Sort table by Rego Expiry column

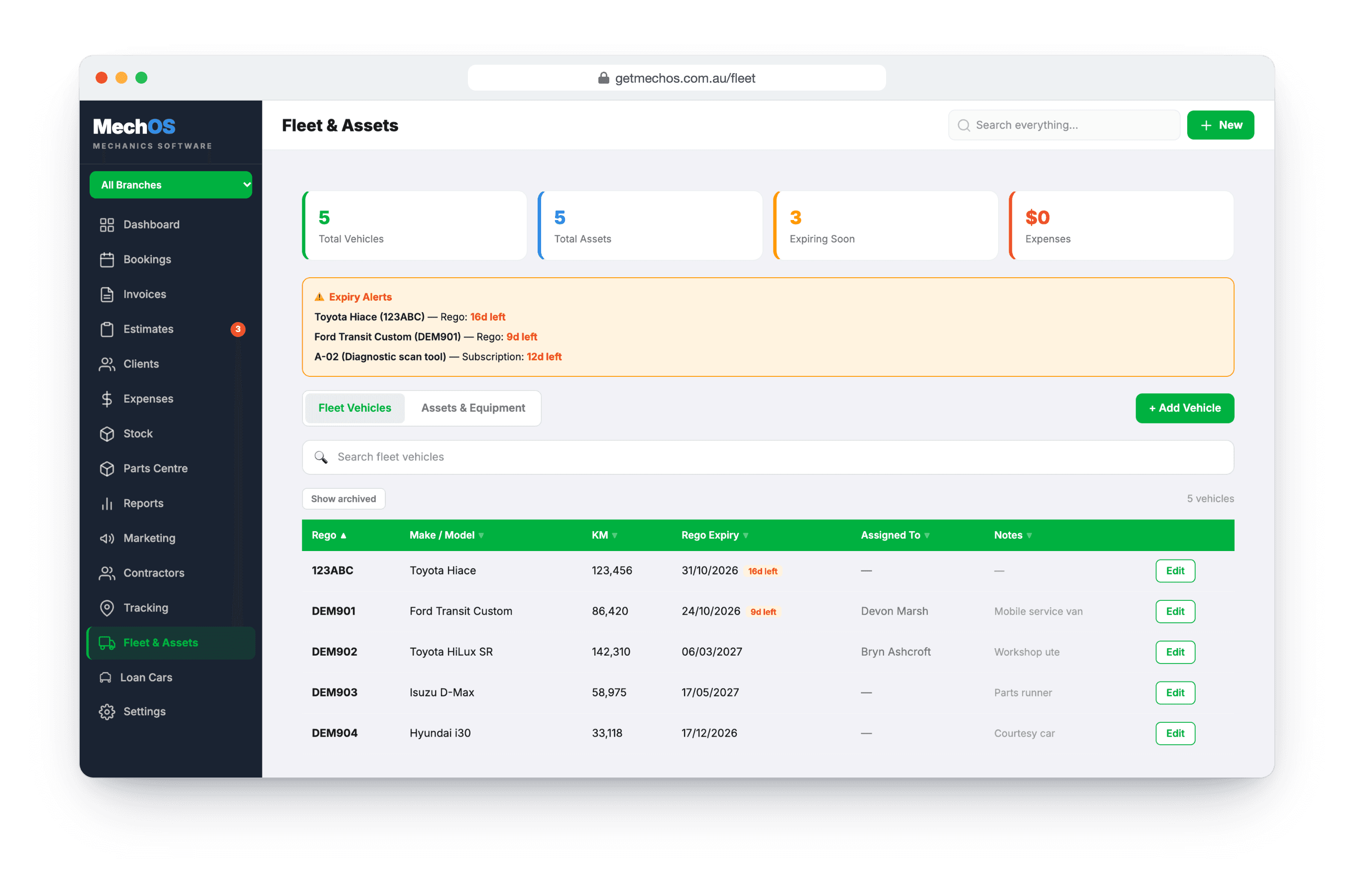(714, 536)
